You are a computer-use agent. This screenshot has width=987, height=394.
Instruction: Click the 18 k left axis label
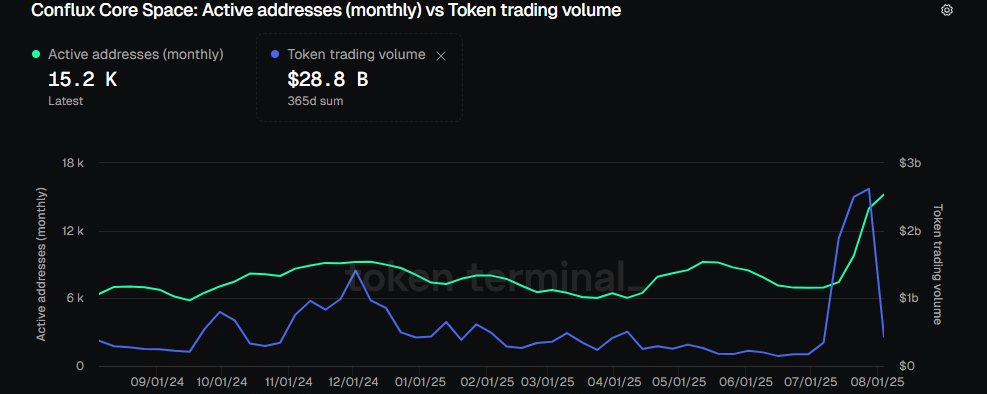point(72,163)
